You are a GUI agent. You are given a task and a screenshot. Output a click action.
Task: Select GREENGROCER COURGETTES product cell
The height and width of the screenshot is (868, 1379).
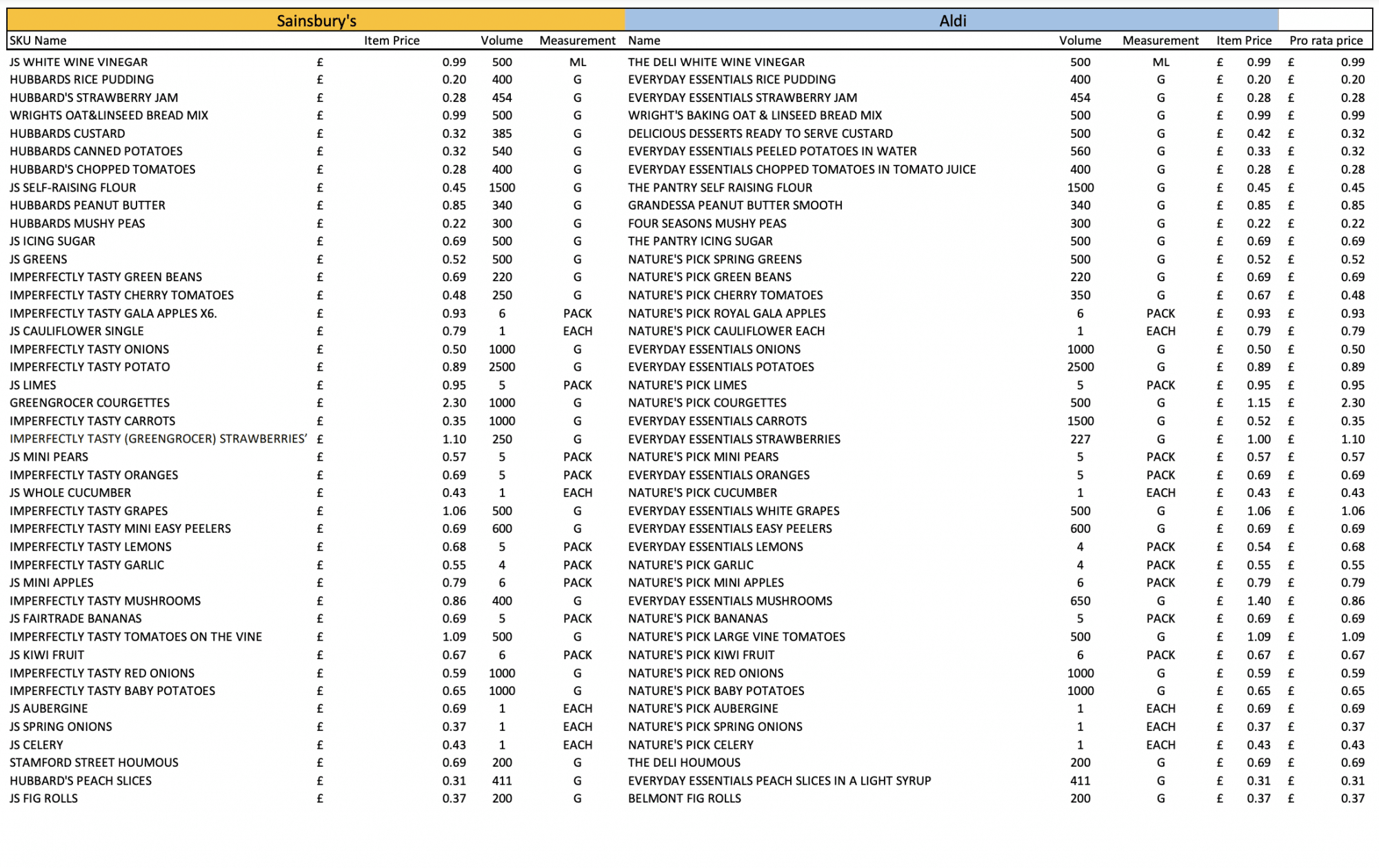tap(90, 403)
